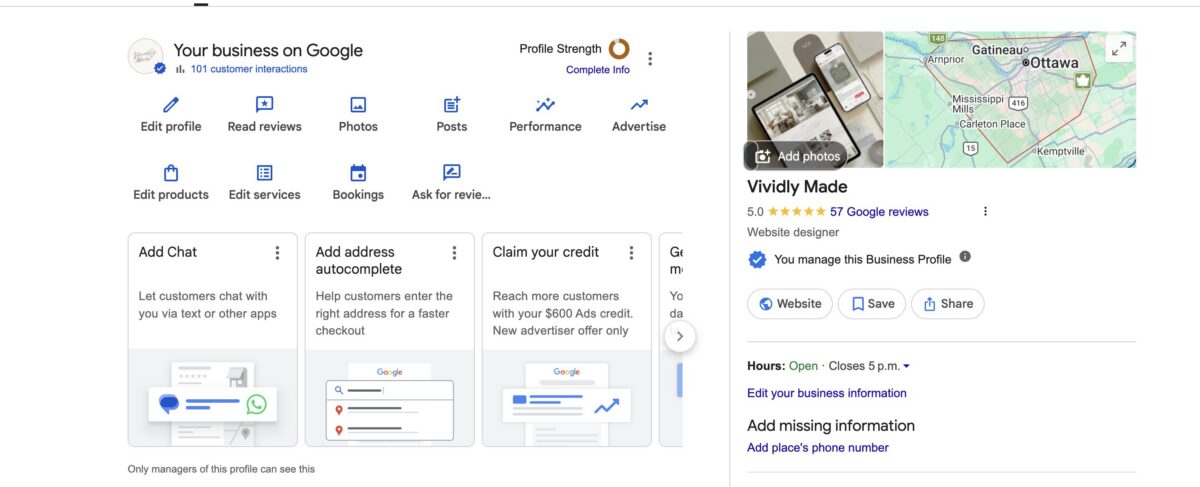Click Add photos button
This screenshot has width=1200, height=487.
pyautogui.click(x=796, y=156)
